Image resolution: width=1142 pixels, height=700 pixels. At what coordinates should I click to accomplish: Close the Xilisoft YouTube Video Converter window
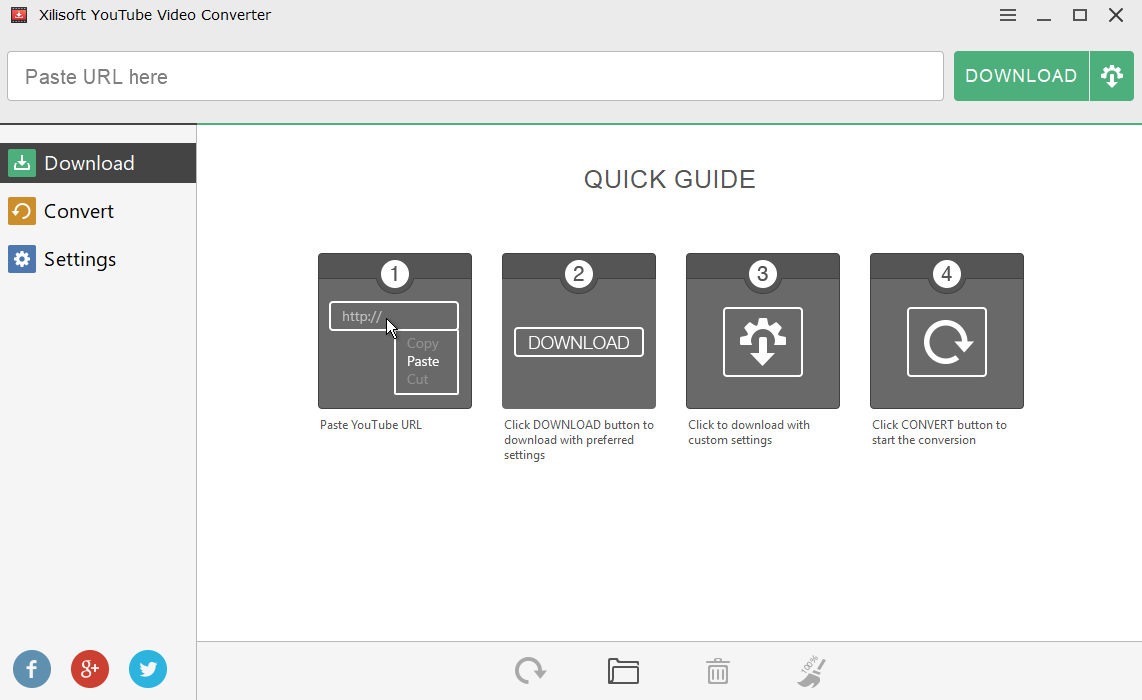1116,15
